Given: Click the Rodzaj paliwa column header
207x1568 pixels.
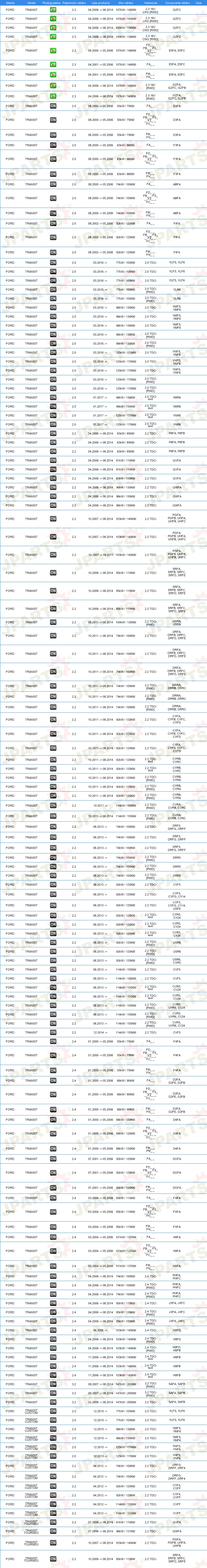Looking at the screenshot, I should 52,3.
